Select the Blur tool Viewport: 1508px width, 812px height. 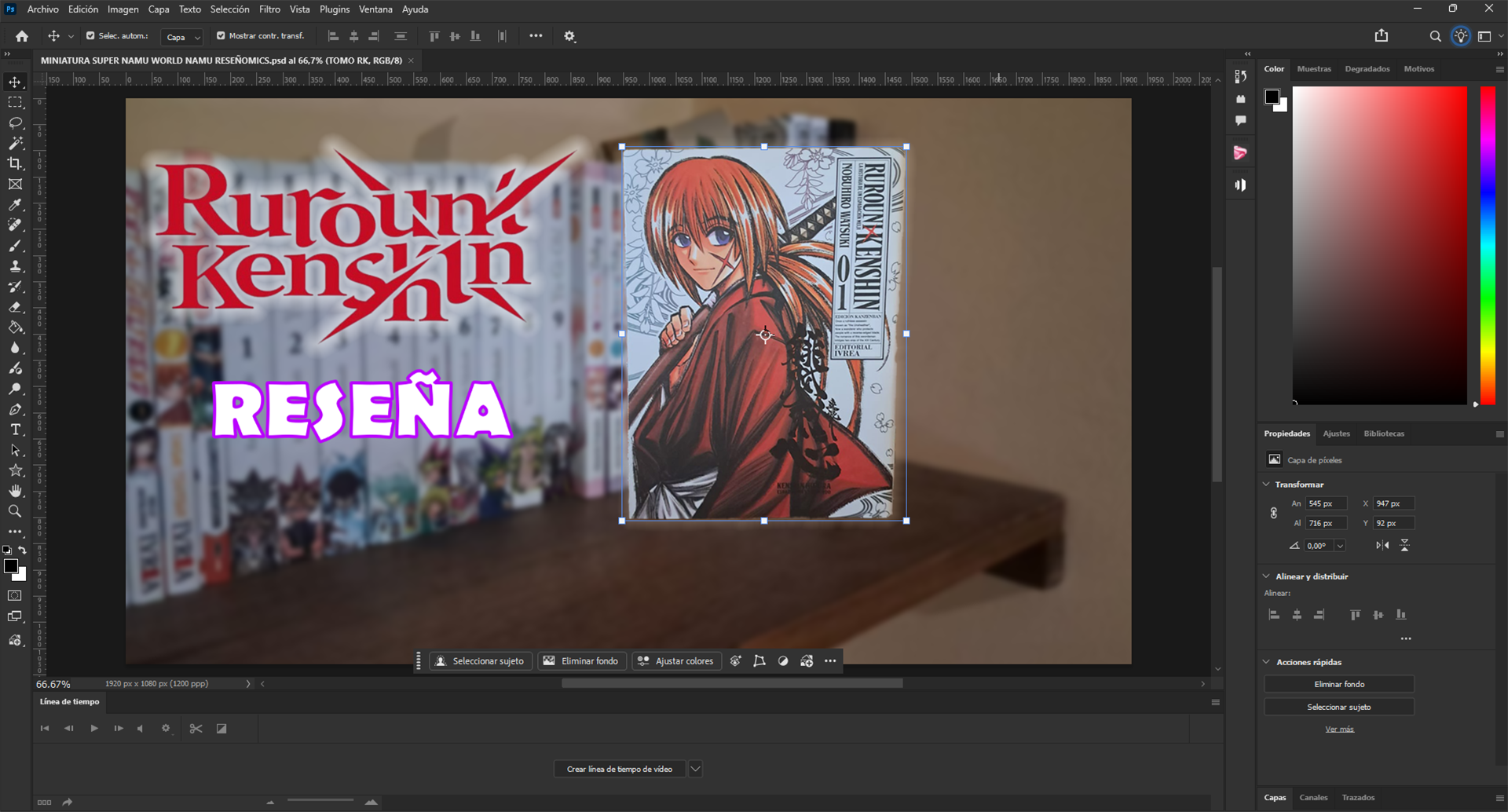tap(15, 348)
